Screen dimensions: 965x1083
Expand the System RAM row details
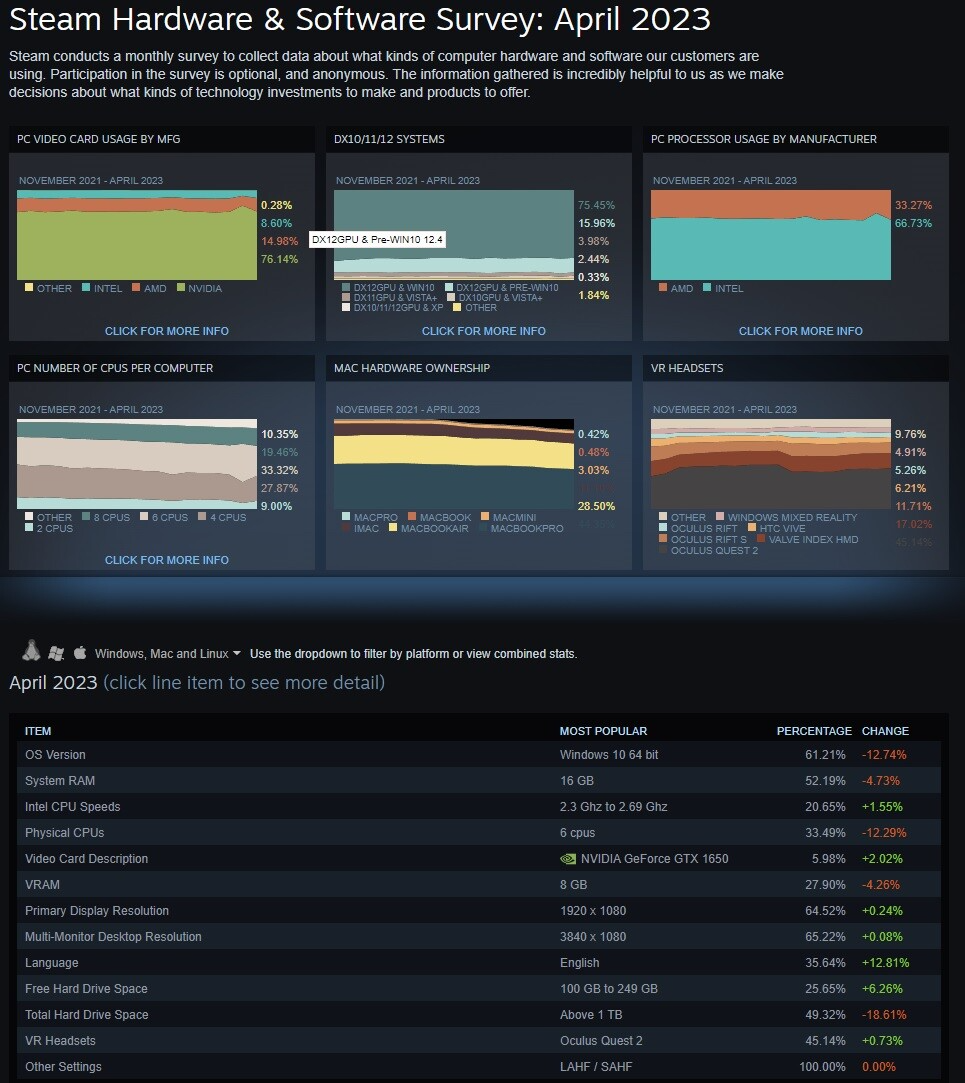(x=479, y=780)
